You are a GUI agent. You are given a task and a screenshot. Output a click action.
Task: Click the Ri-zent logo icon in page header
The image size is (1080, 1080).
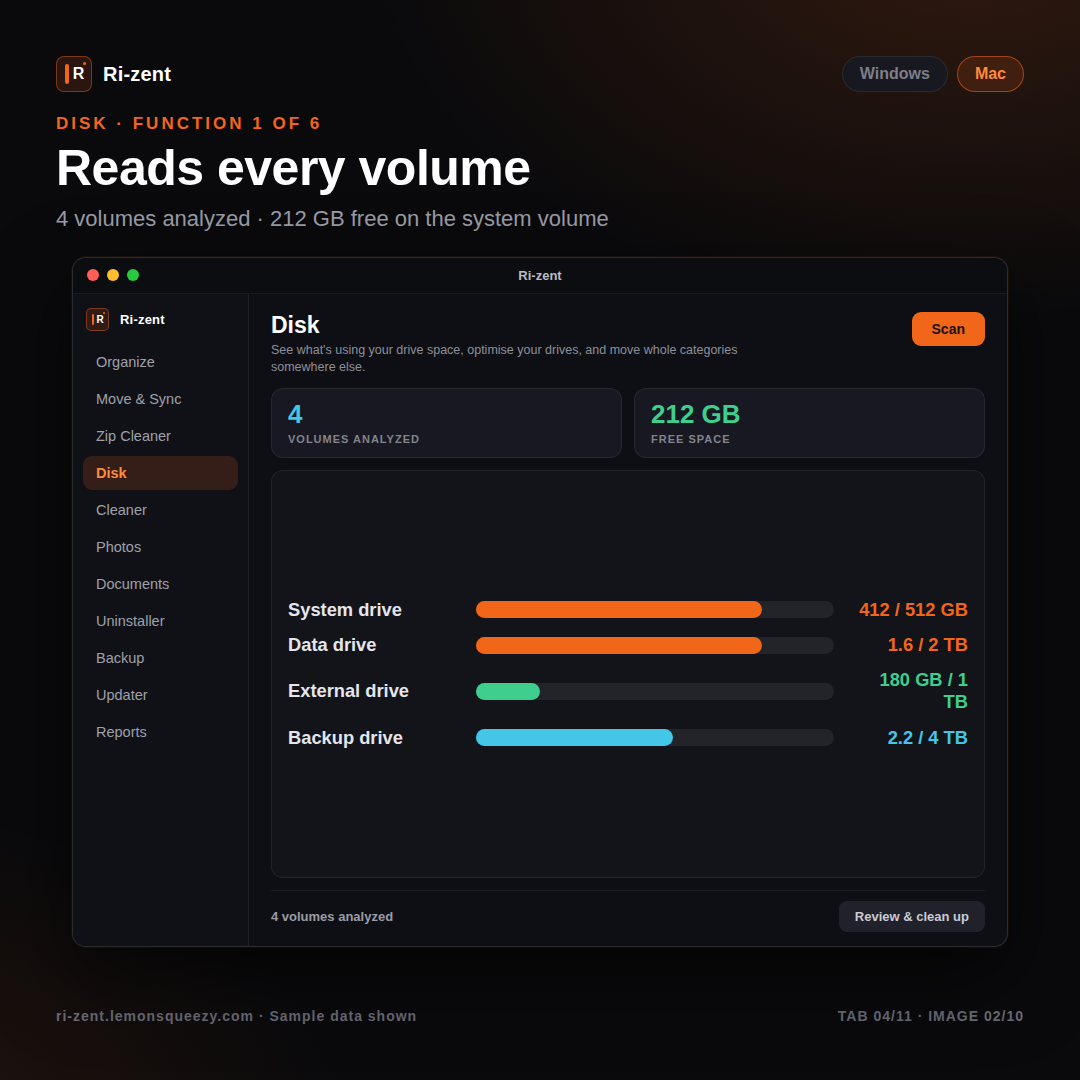(74, 74)
